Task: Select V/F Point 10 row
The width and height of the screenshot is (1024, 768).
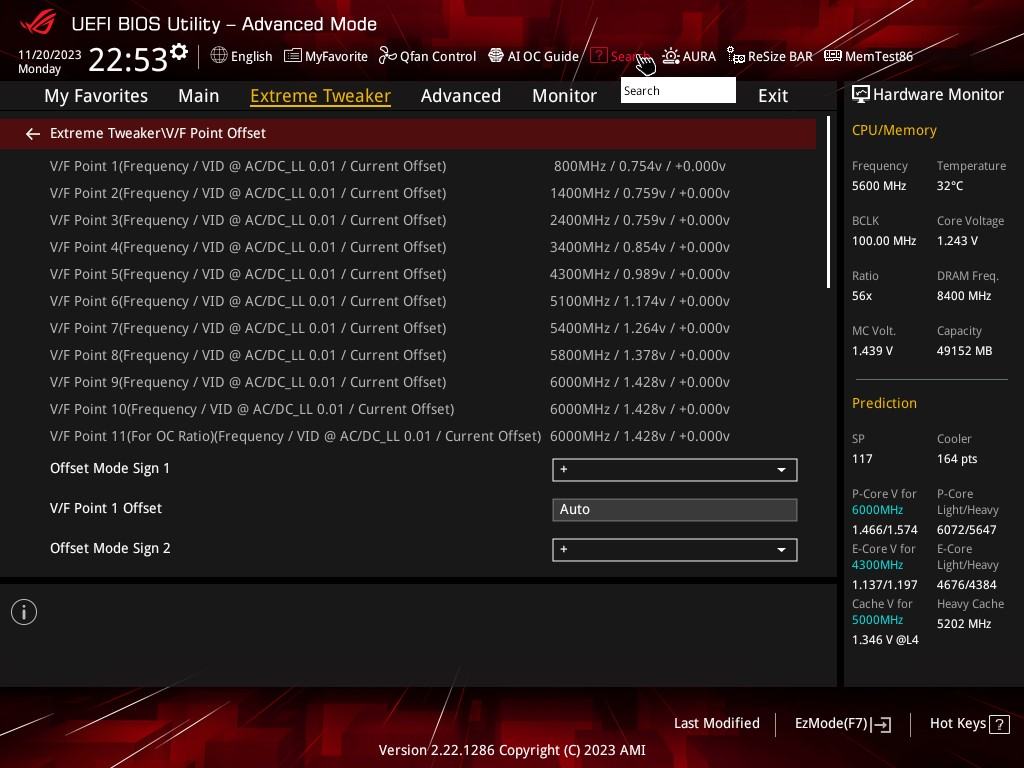Action: (408, 409)
